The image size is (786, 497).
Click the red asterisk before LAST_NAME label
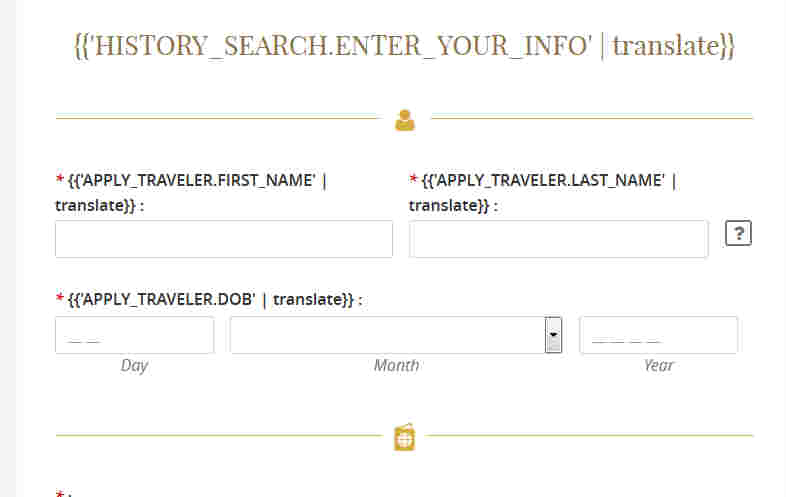click(414, 179)
